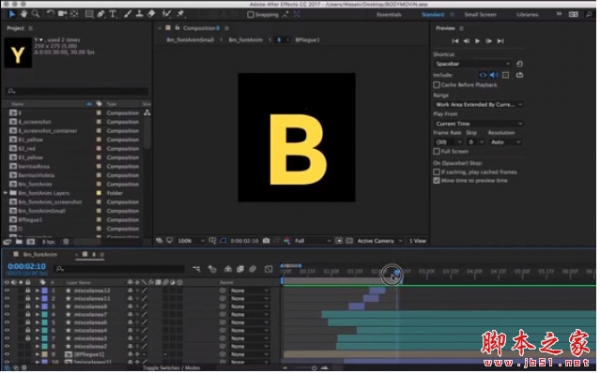Viewport: 600px width, 373px height.
Task: Step forward one frame in Preview panel
Action: pyautogui.click(x=489, y=41)
